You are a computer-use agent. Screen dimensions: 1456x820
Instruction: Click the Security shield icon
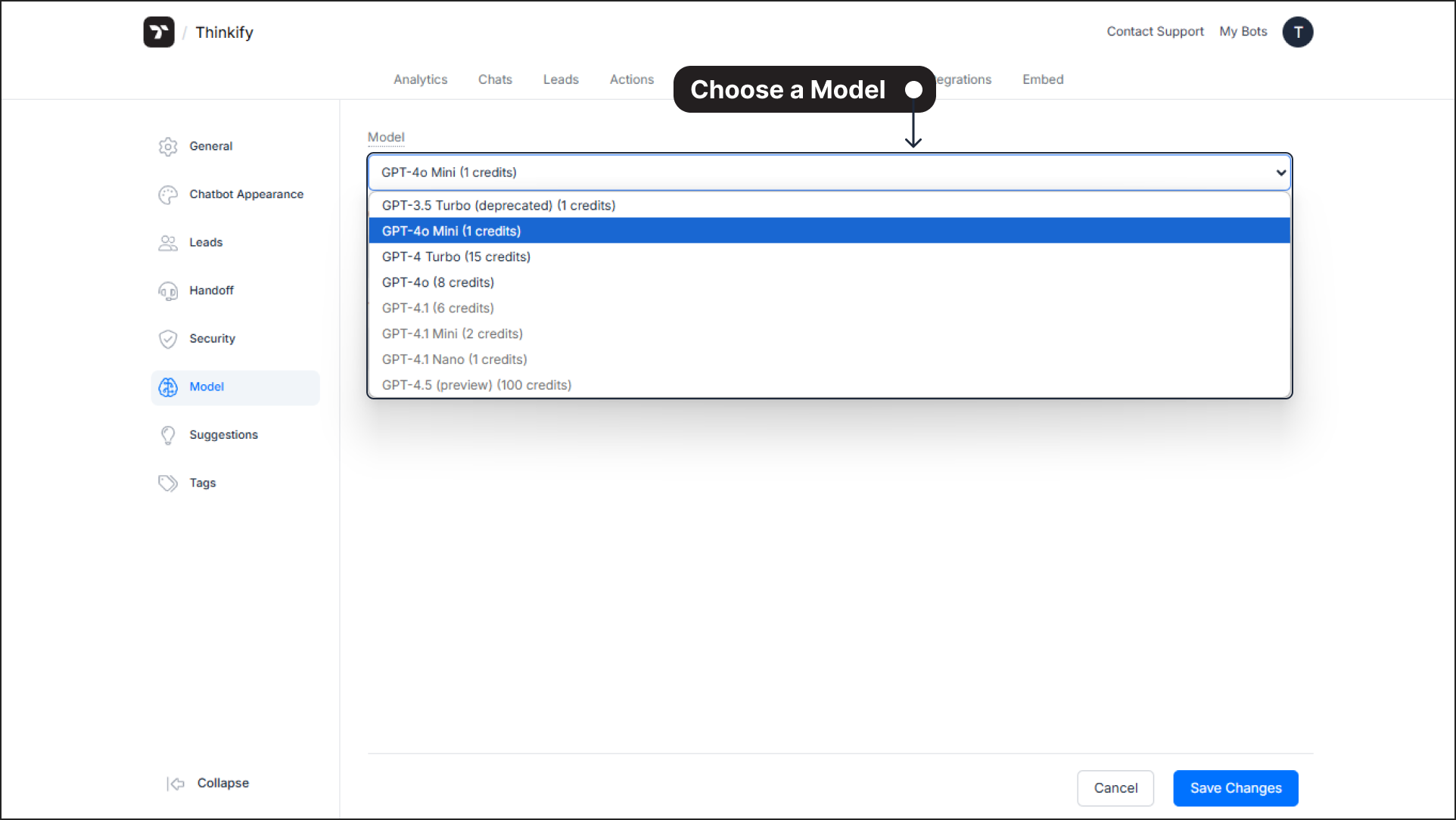click(168, 339)
